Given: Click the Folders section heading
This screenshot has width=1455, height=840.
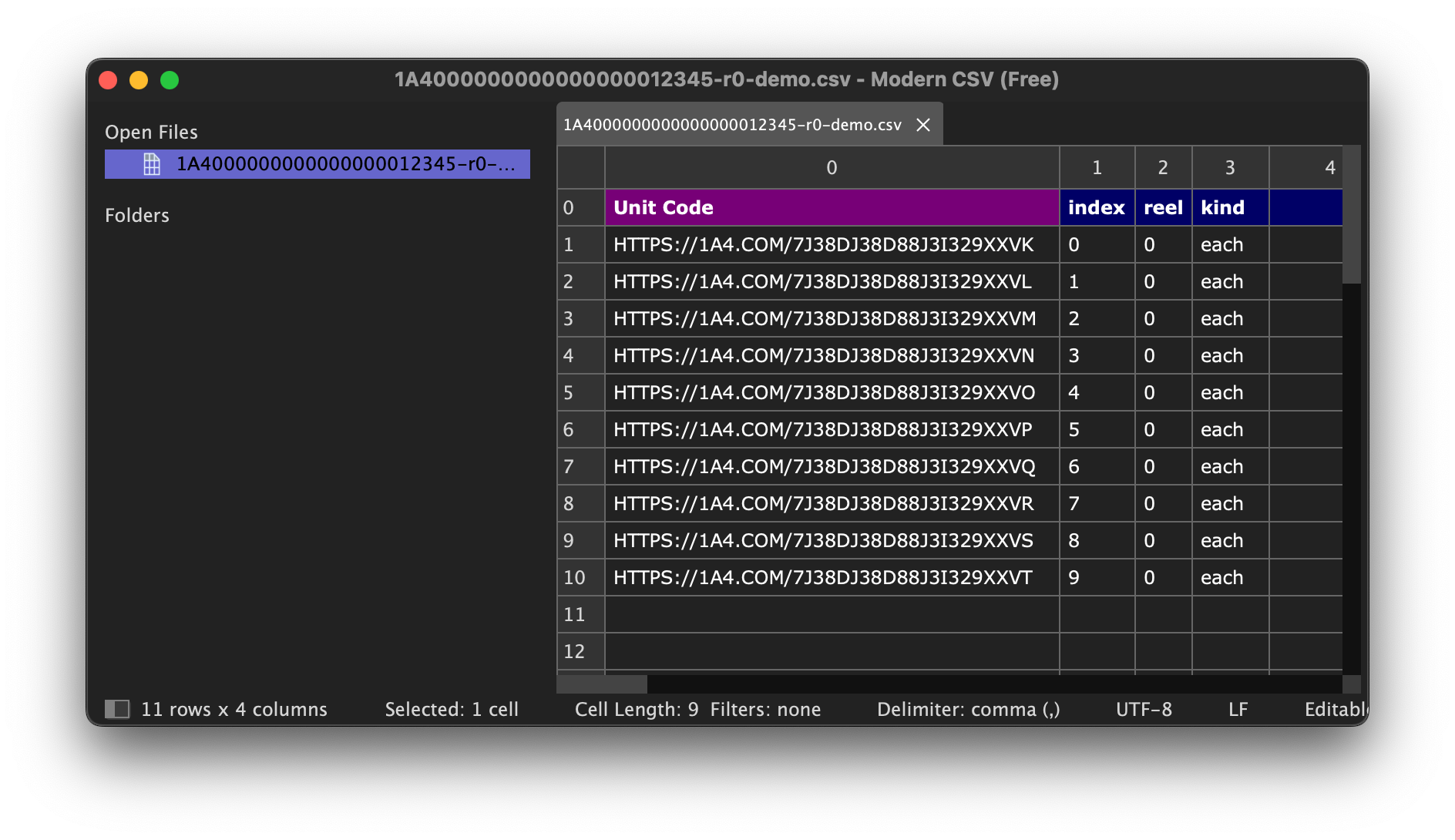Looking at the screenshot, I should 137,215.
